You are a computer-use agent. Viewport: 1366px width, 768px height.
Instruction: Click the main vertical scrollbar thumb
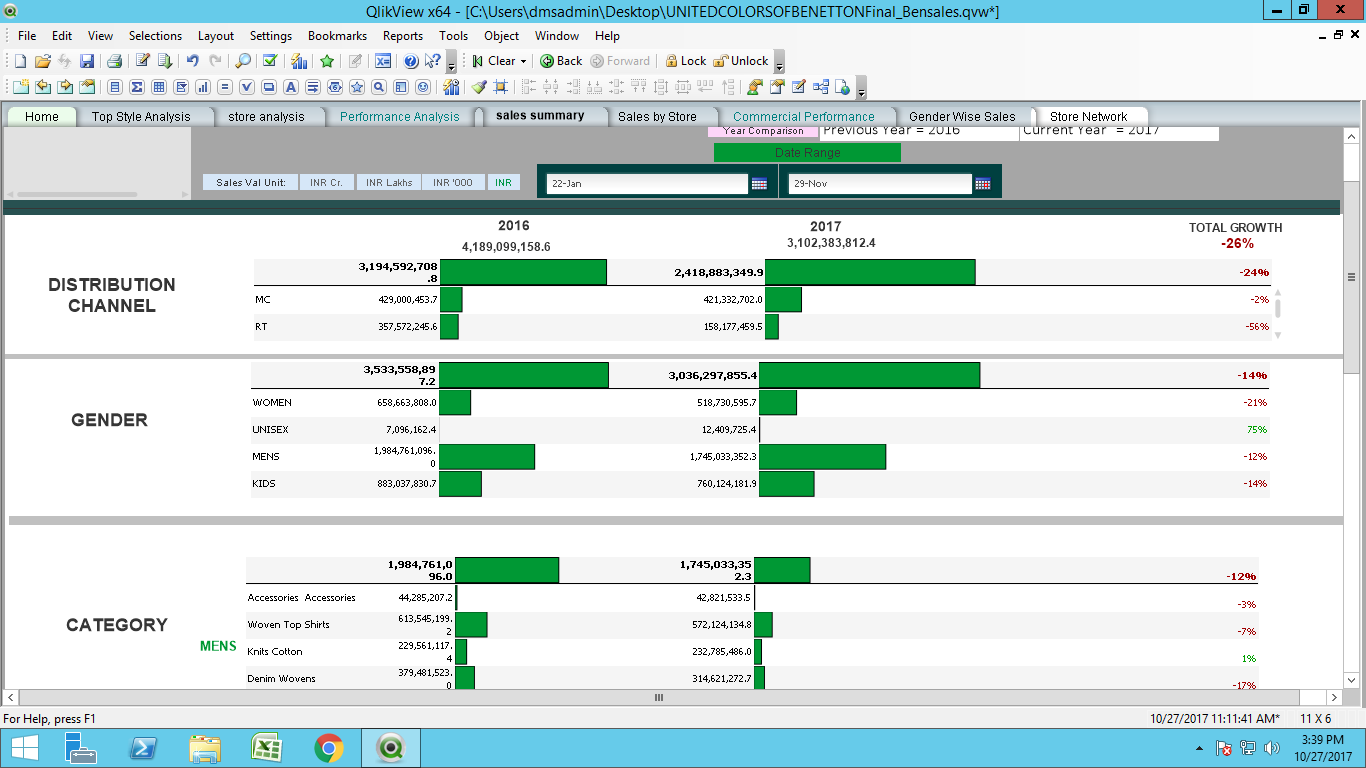1352,276
